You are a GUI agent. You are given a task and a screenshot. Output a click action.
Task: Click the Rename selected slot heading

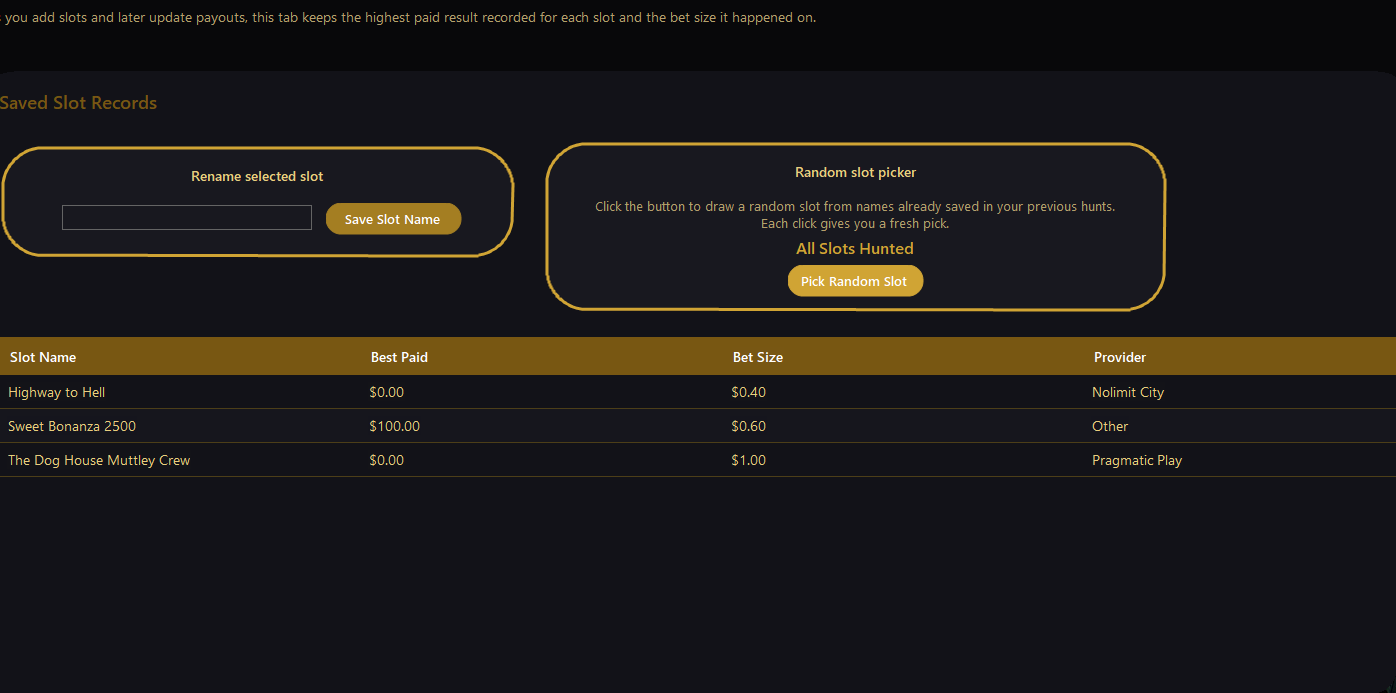pos(257,176)
